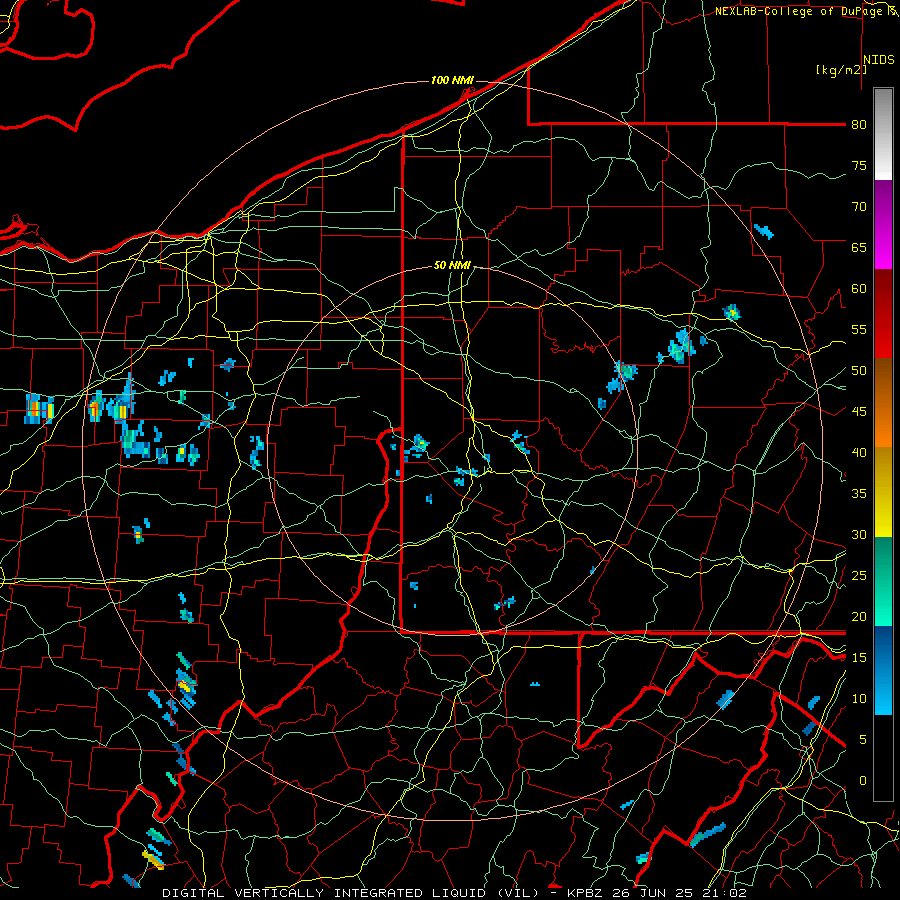Click the magenta segment of the color bar

click(883, 224)
